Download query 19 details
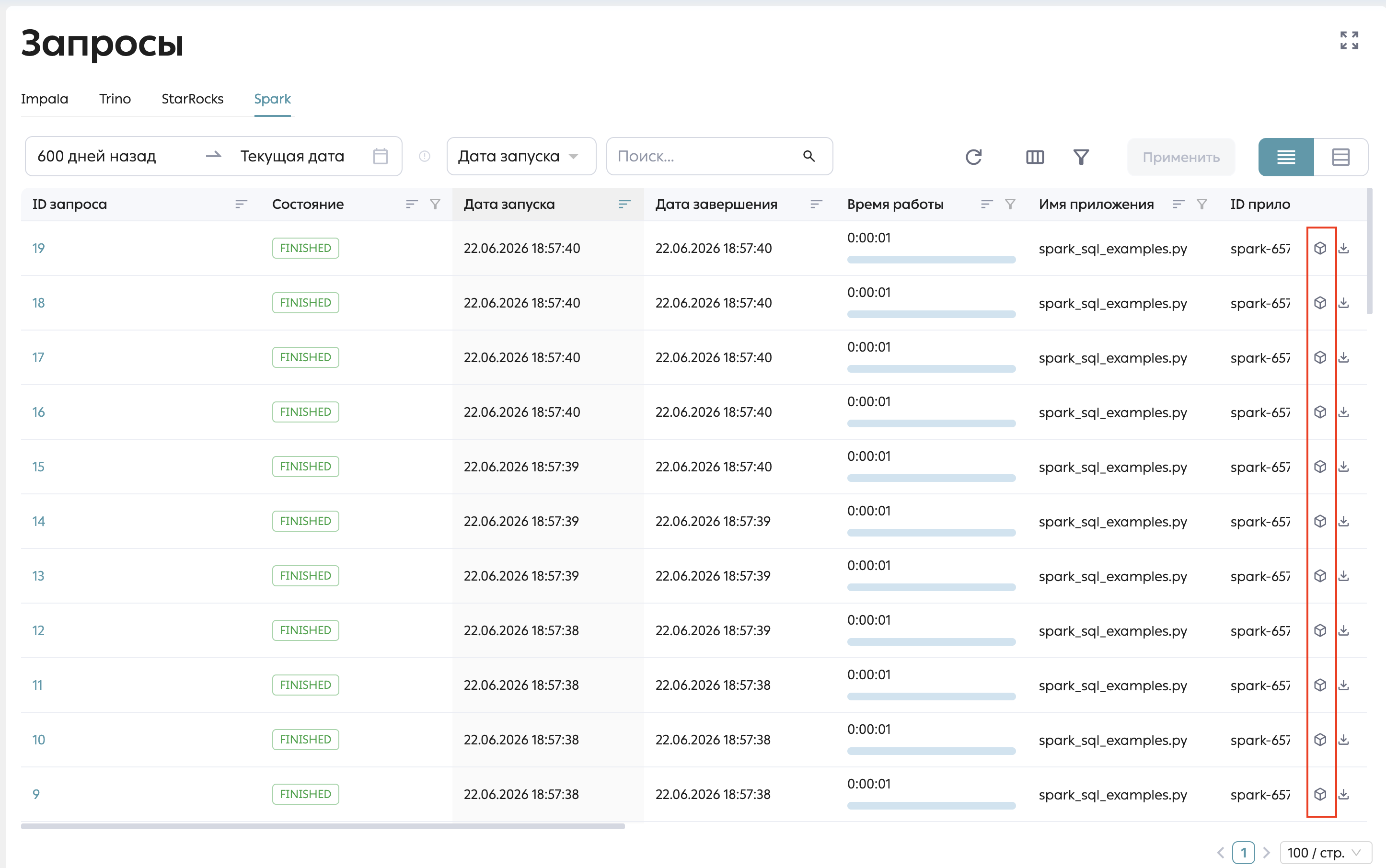 (1343, 248)
